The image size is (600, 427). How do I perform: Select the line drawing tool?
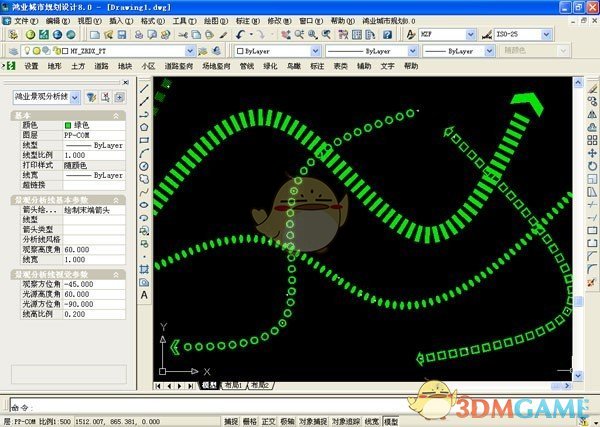pos(144,89)
